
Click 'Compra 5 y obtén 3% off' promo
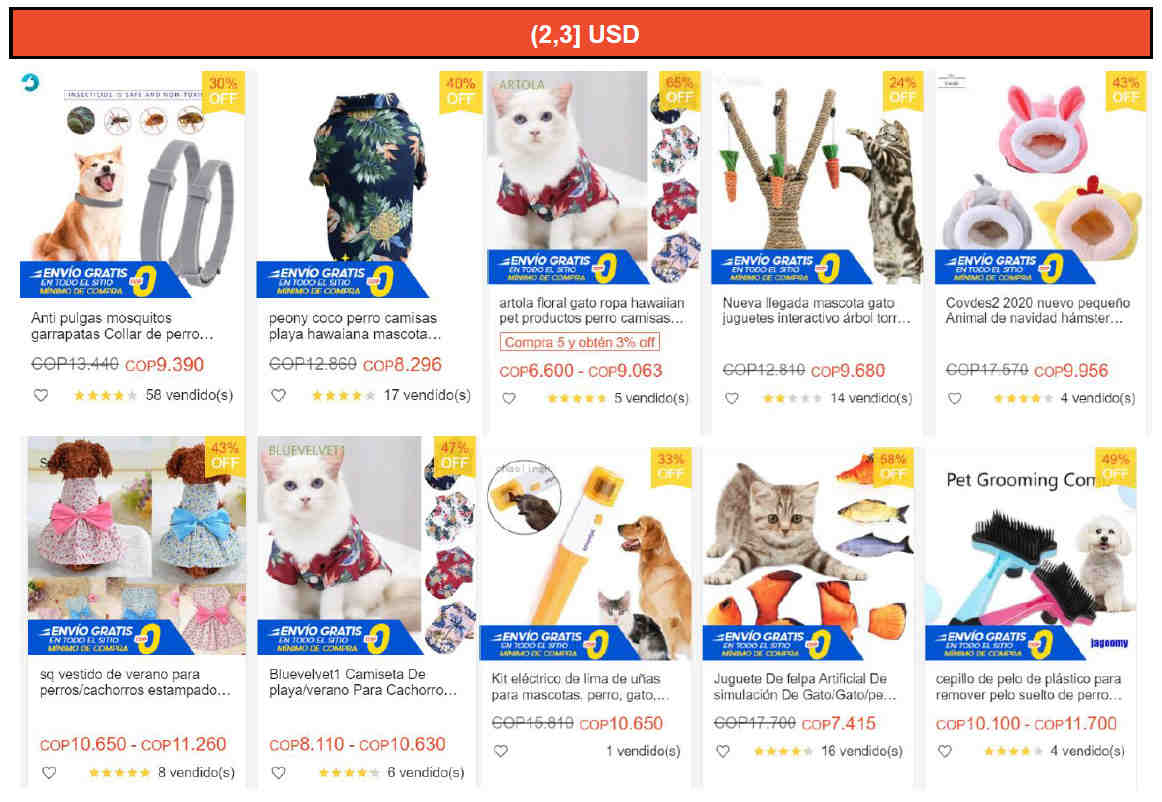tap(580, 342)
